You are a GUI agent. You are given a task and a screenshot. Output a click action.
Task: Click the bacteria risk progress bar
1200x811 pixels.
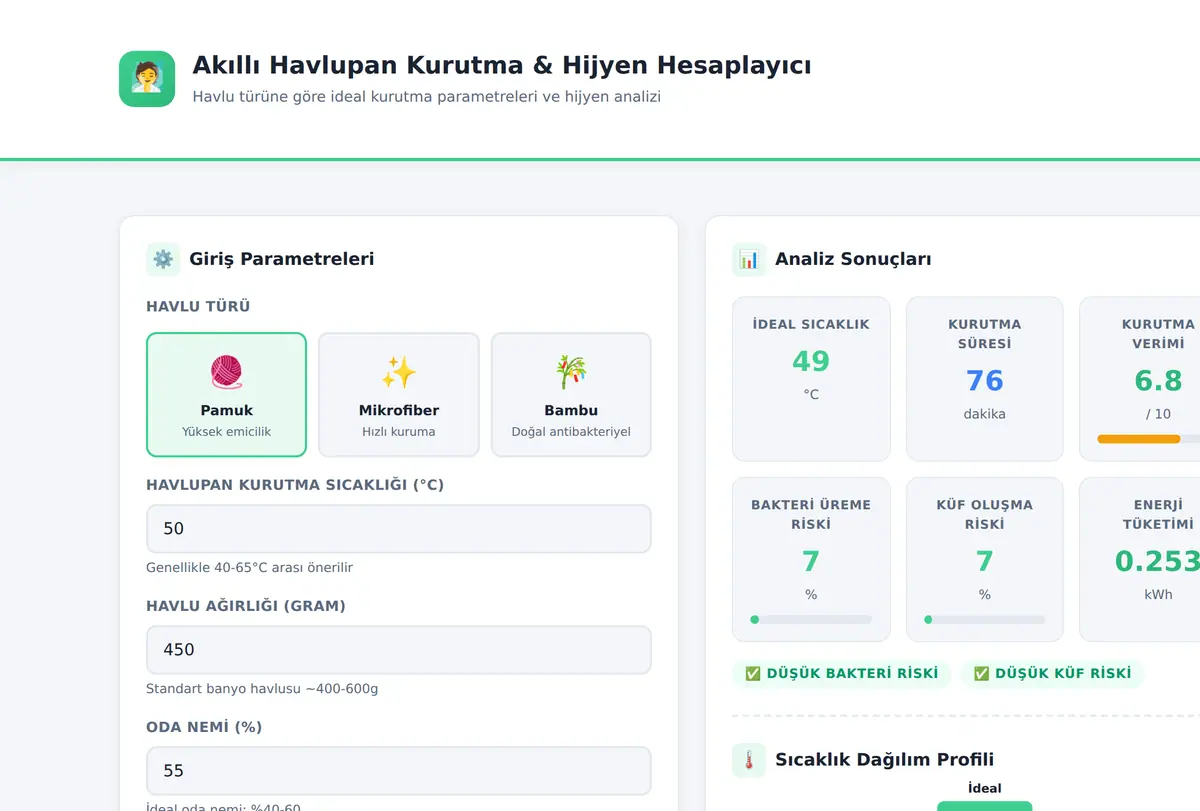click(811, 620)
